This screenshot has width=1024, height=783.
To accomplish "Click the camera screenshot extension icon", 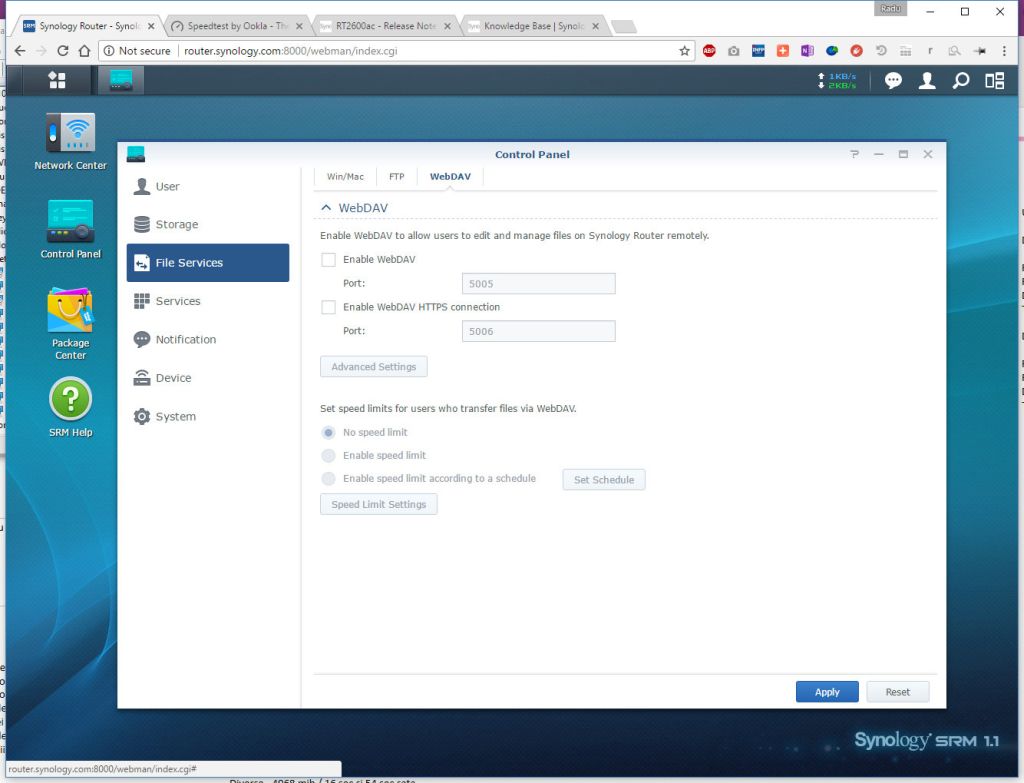I will (733, 51).
